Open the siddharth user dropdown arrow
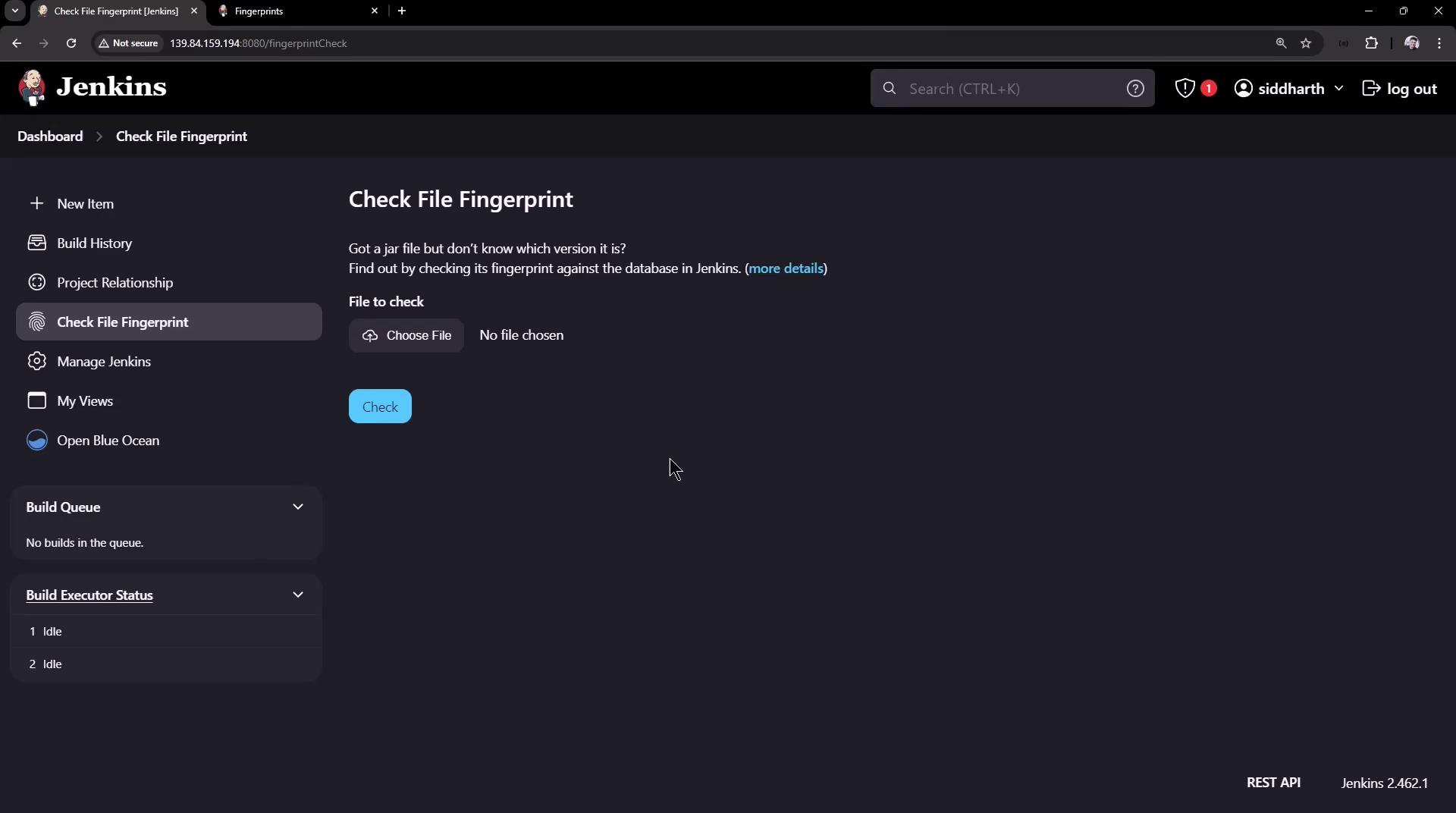Viewport: 1456px width, 813px height. 1338,88
